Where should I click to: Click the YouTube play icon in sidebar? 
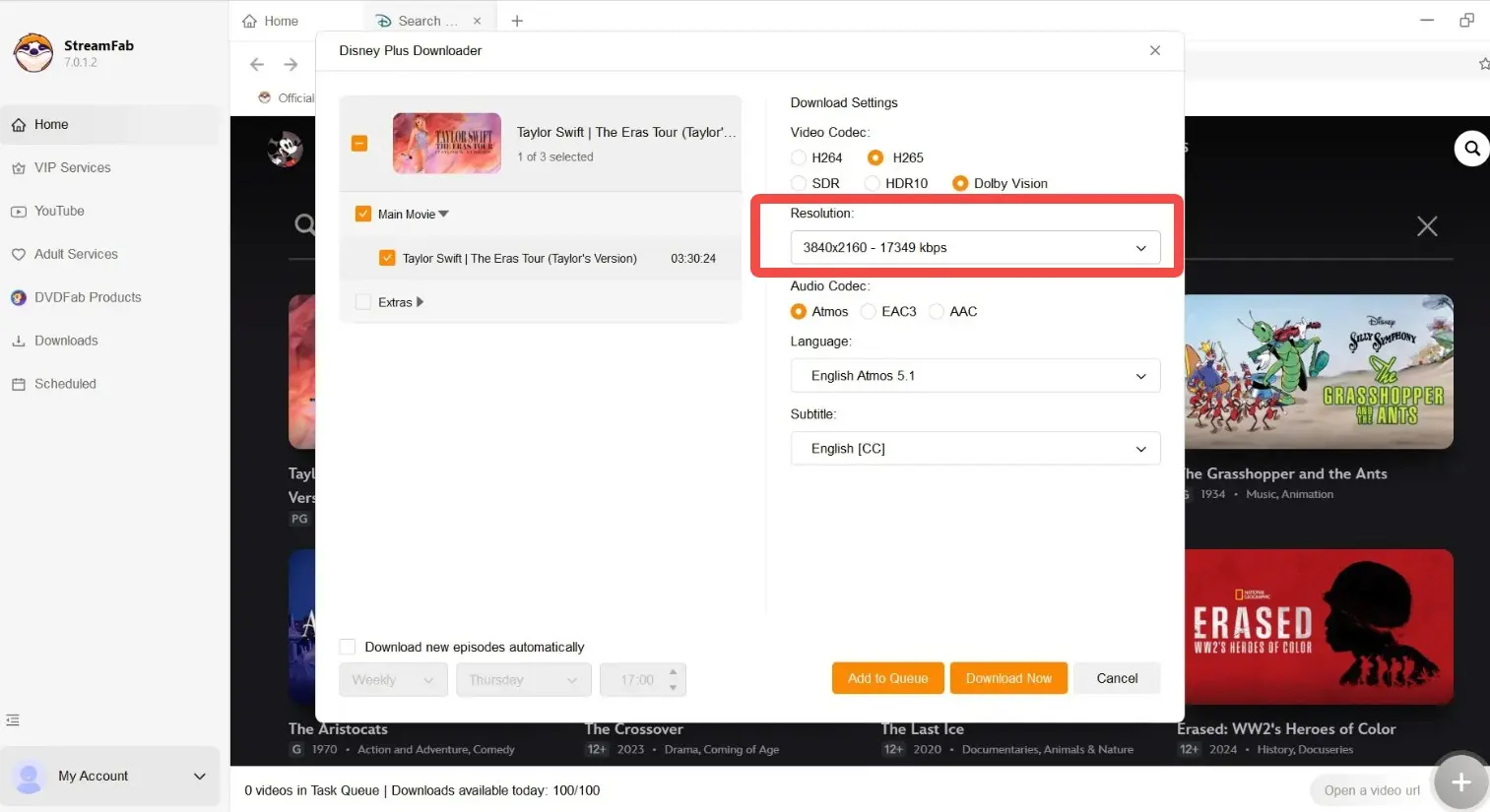coord(18,212)
